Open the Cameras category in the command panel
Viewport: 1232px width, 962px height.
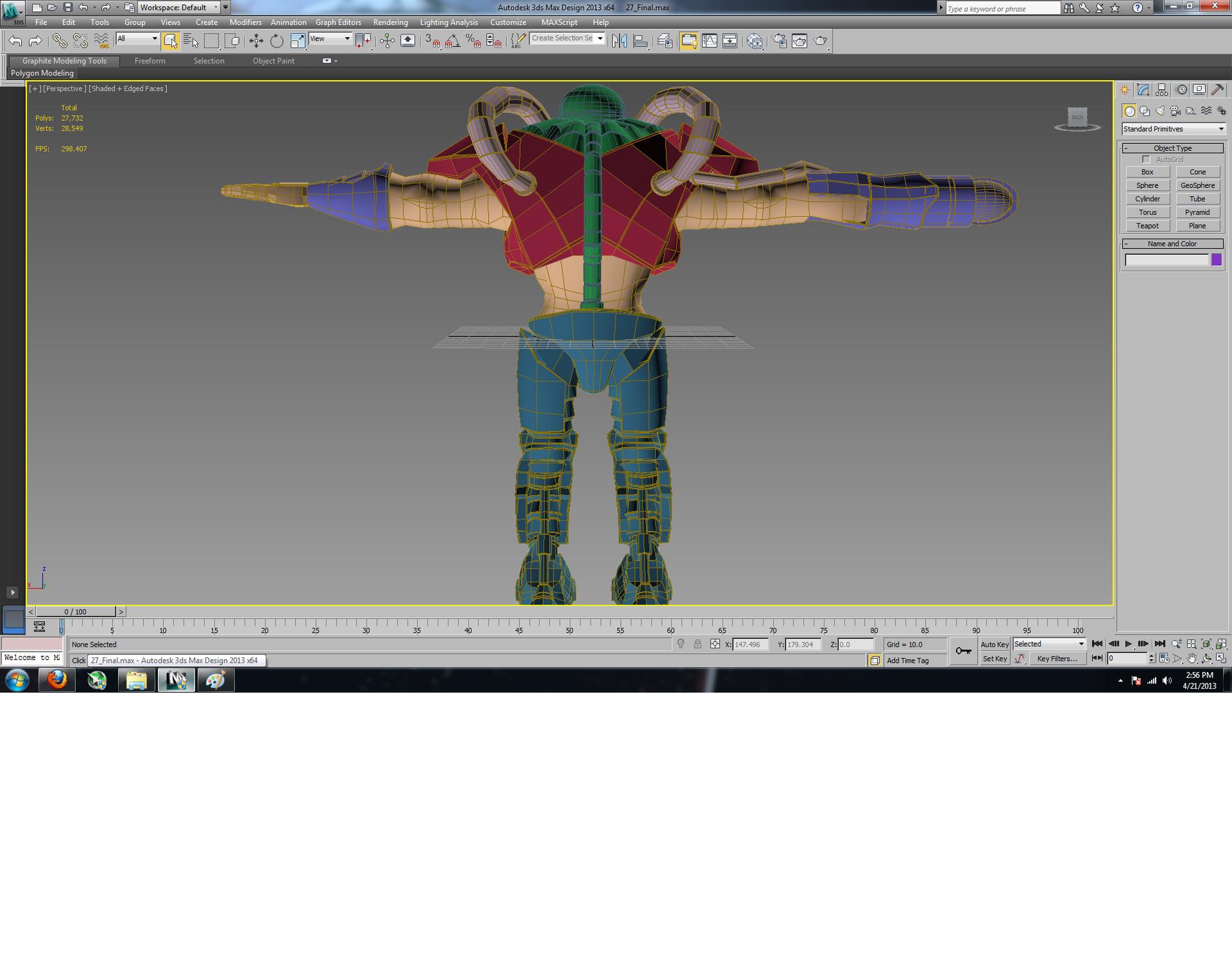click(x=1175, y=111)
